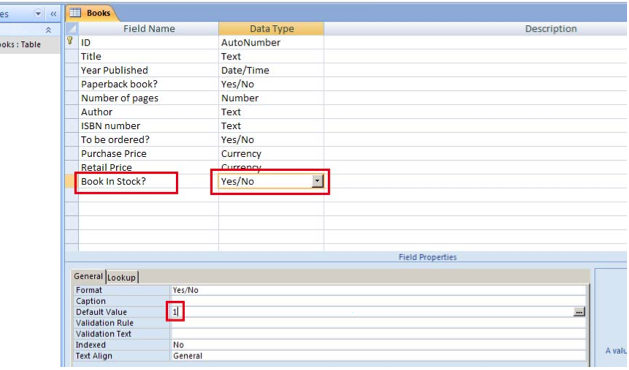Switch to the Lookup tab
The image size is (629, 370).
[122, 277]
